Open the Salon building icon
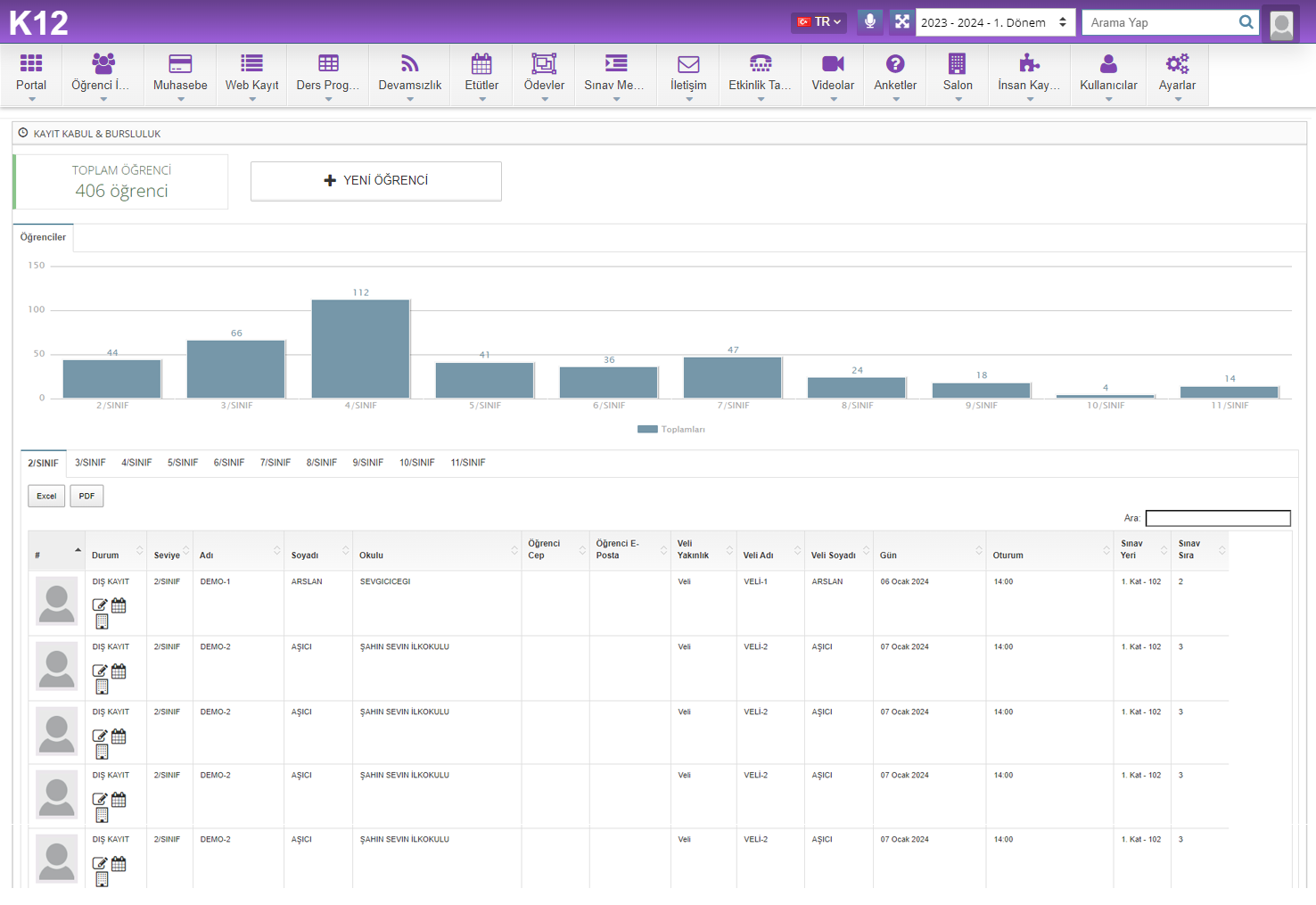Screen dimensions: 1316x905 click(x=958, y=63)
